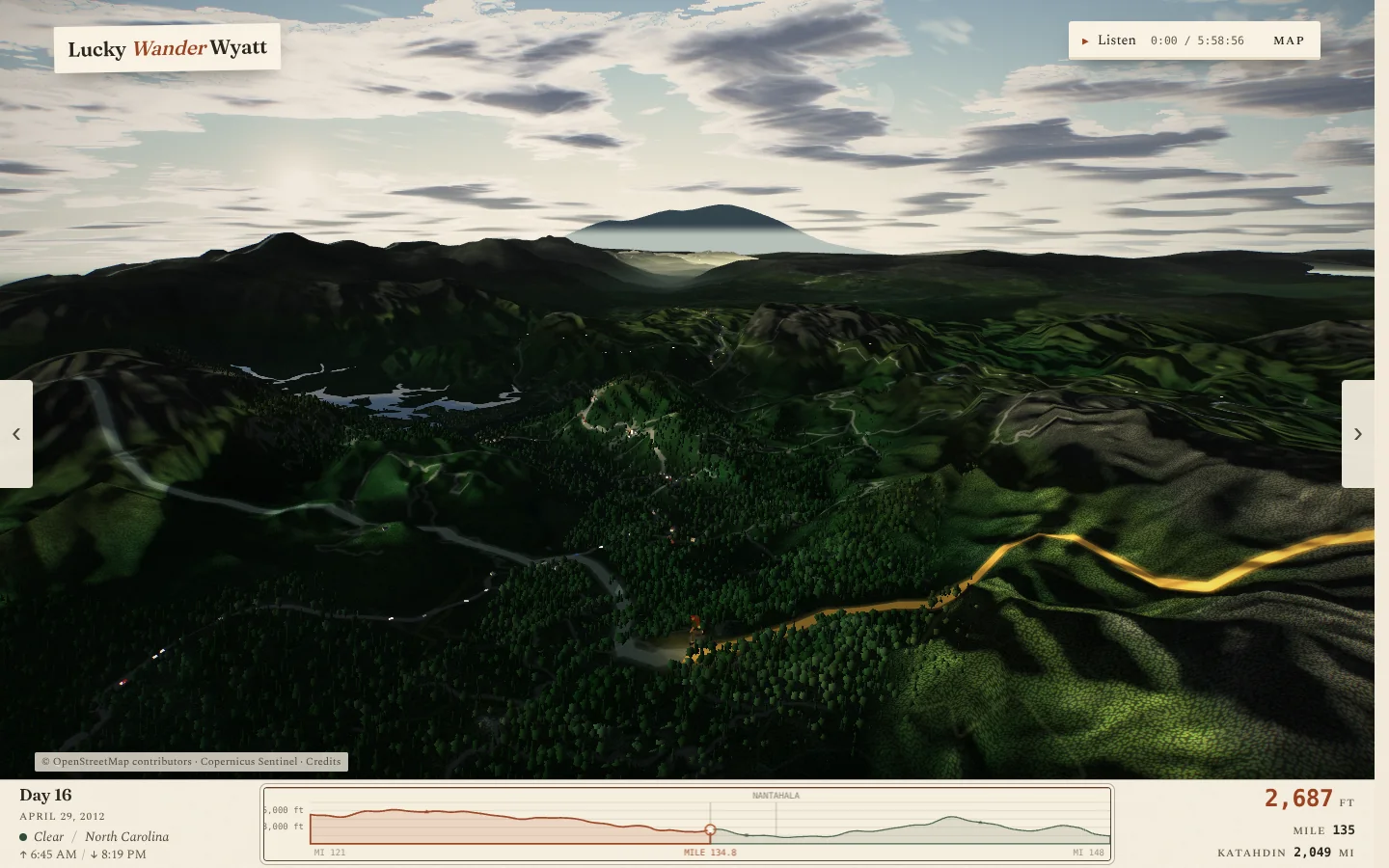The width and height of the screenshot is (1389, 868).
Task: Click the North Carolina state label
Action: (126, 837)
